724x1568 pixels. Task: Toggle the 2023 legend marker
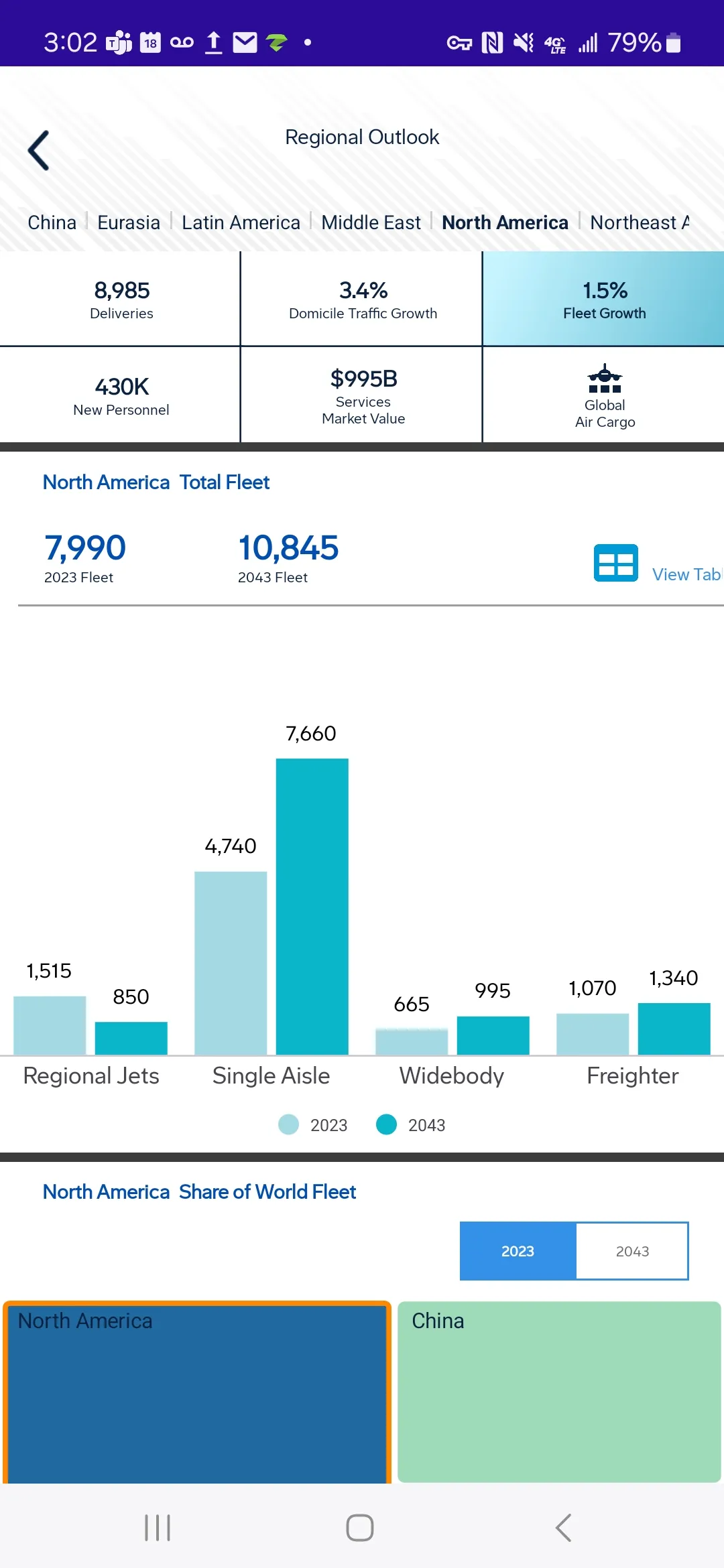(x=289, y=1124)
